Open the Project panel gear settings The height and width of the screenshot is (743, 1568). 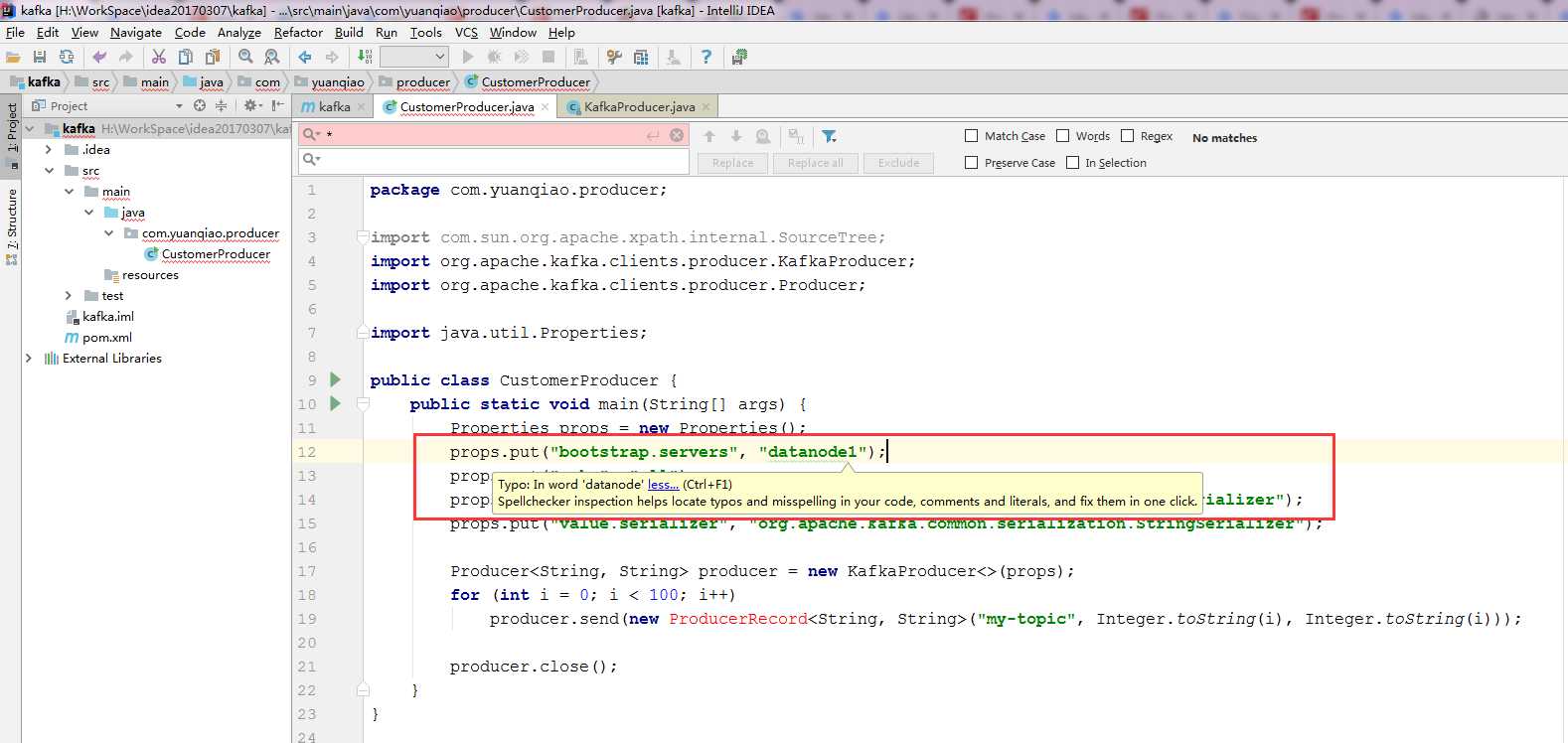point(251,105)
